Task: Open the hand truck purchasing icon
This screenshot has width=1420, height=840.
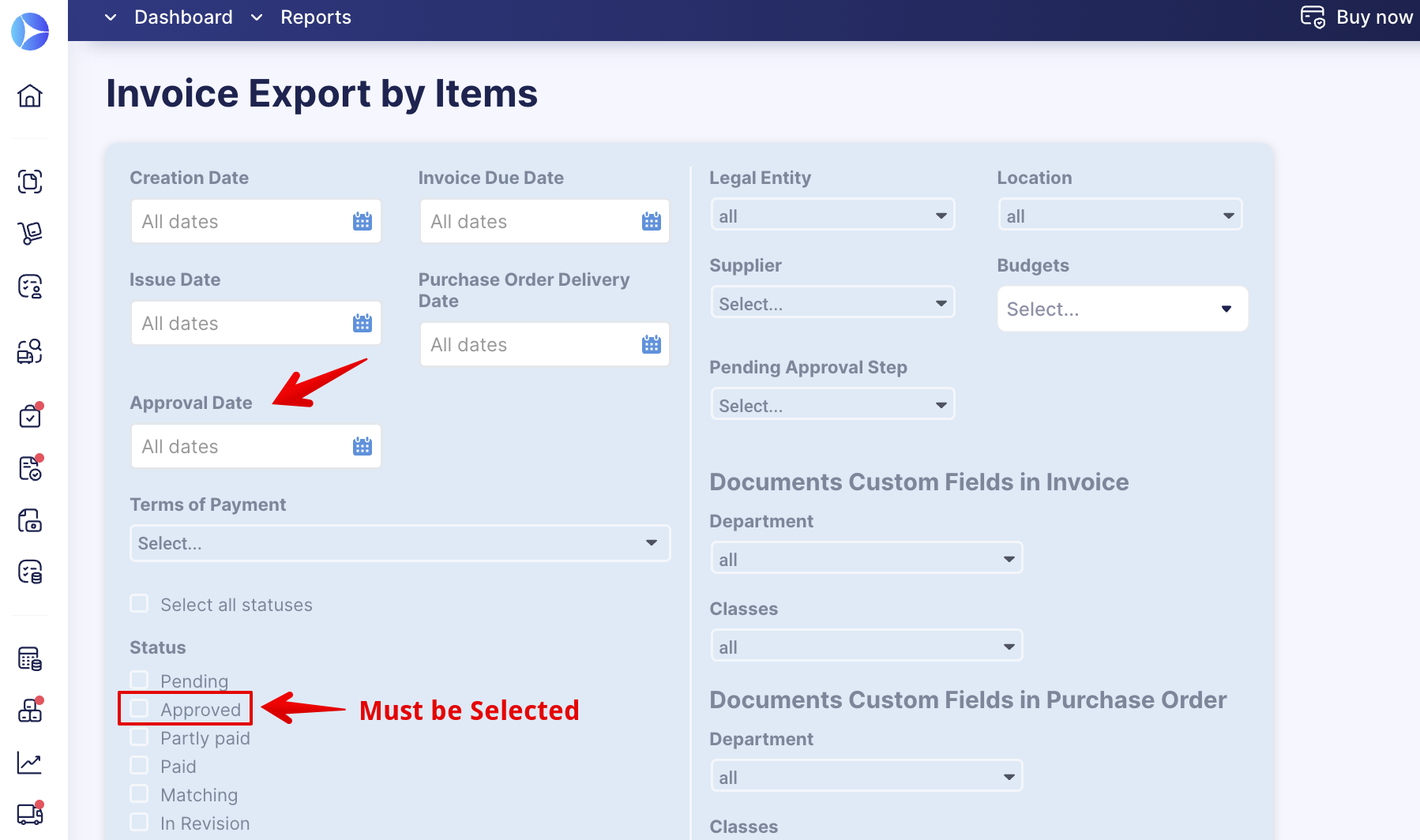Action: point(30,233)
